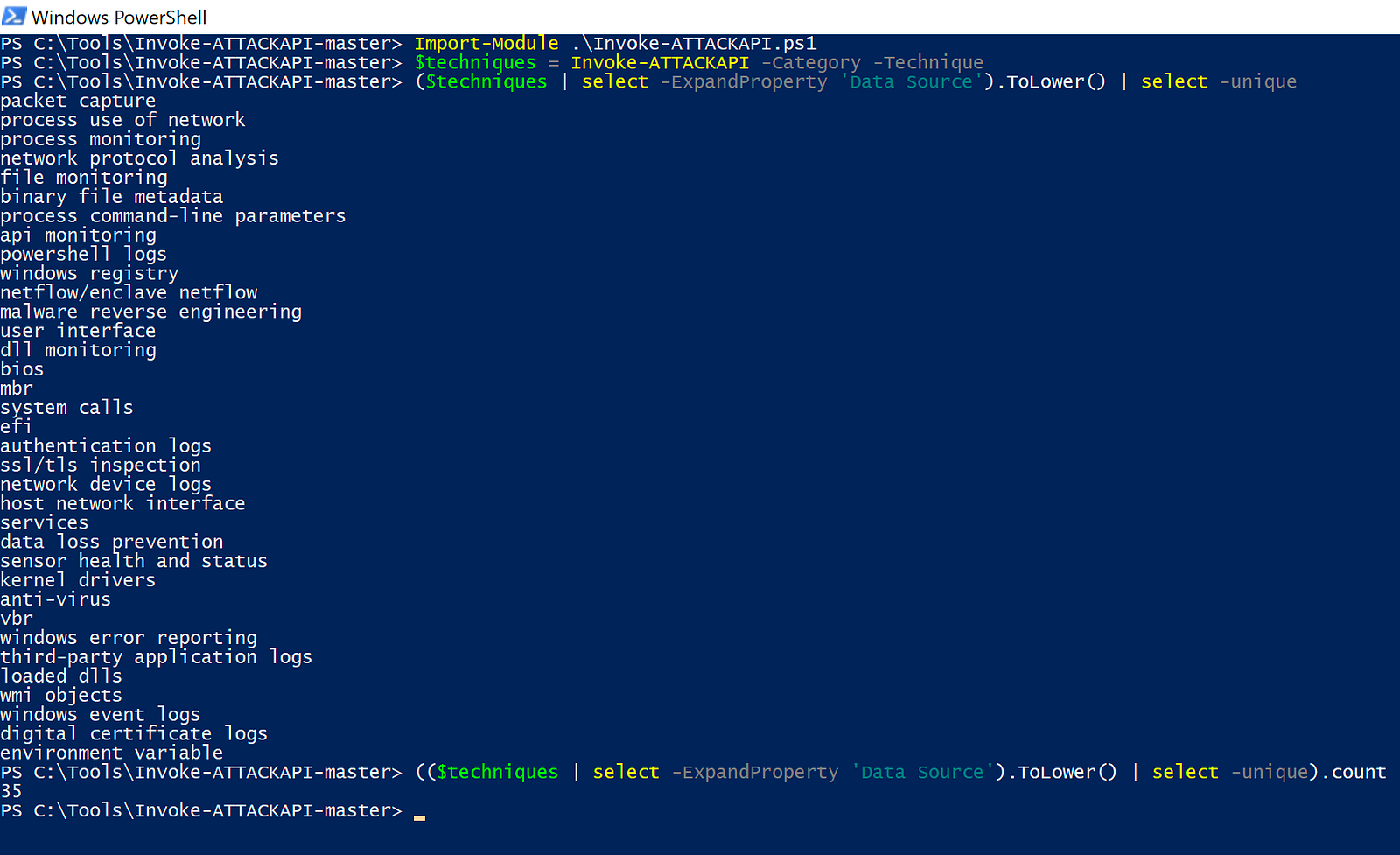
Task: Click the Windows PowerShell title text
Action: pos(119,17)
